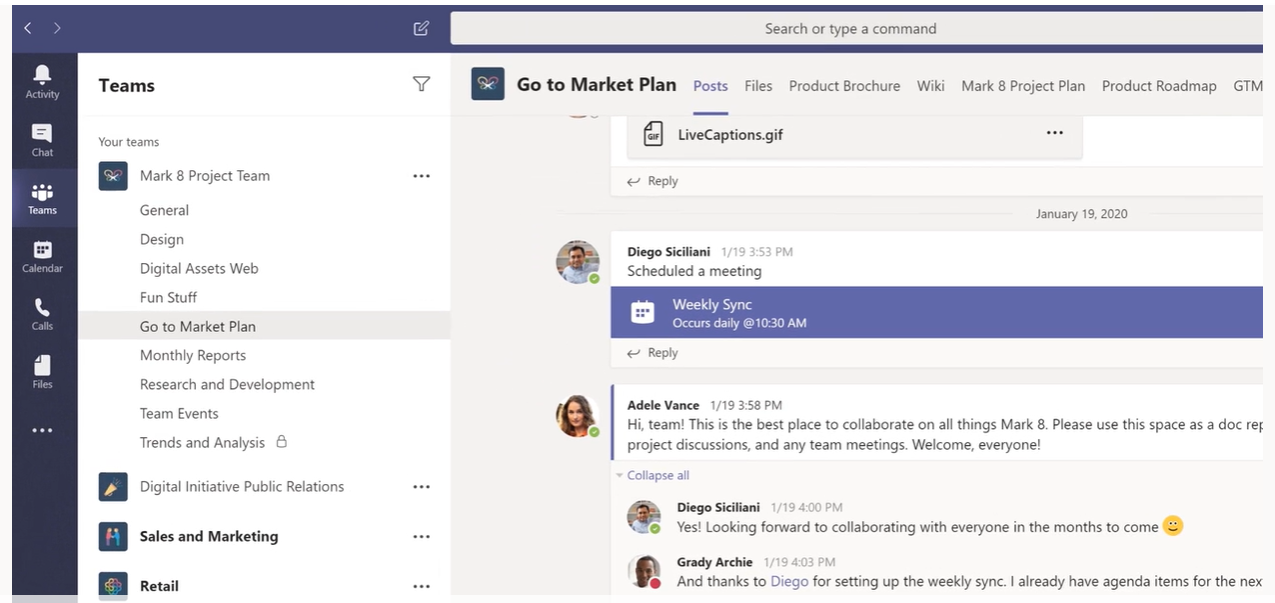
Task: Click the Digital Initiative Public Relations avatar
Action: [113, 487]
